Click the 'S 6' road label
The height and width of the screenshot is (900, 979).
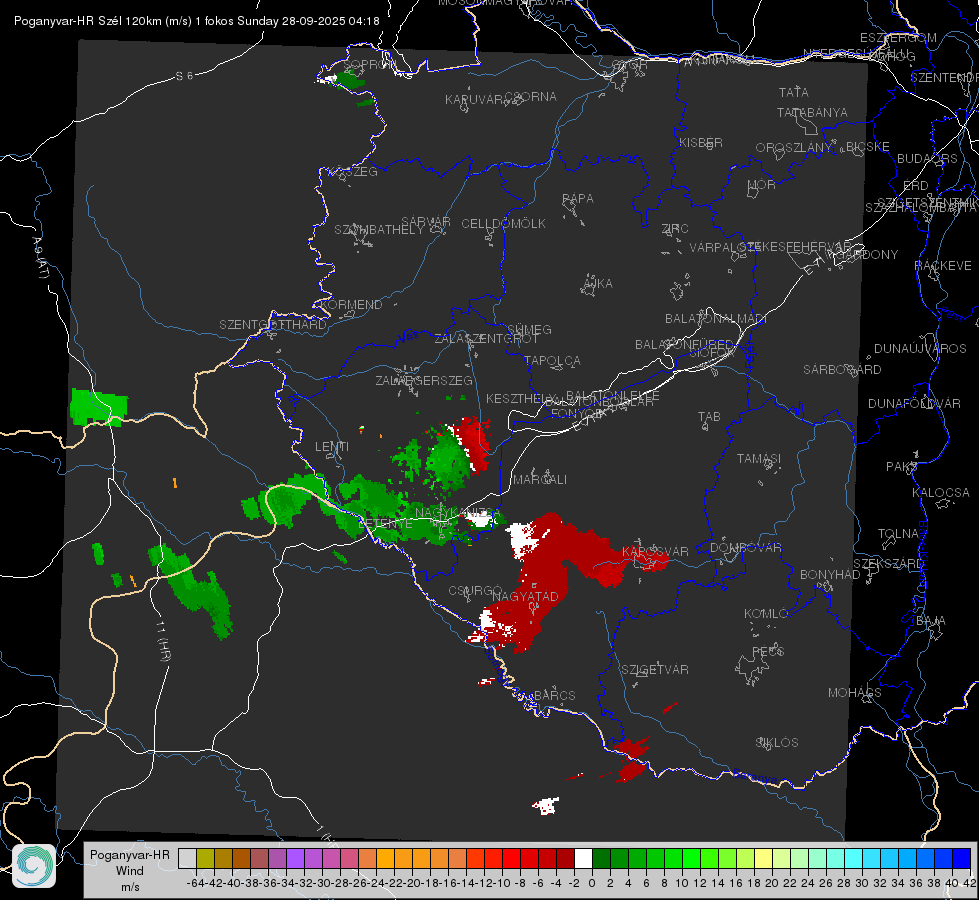pos(185,76)
